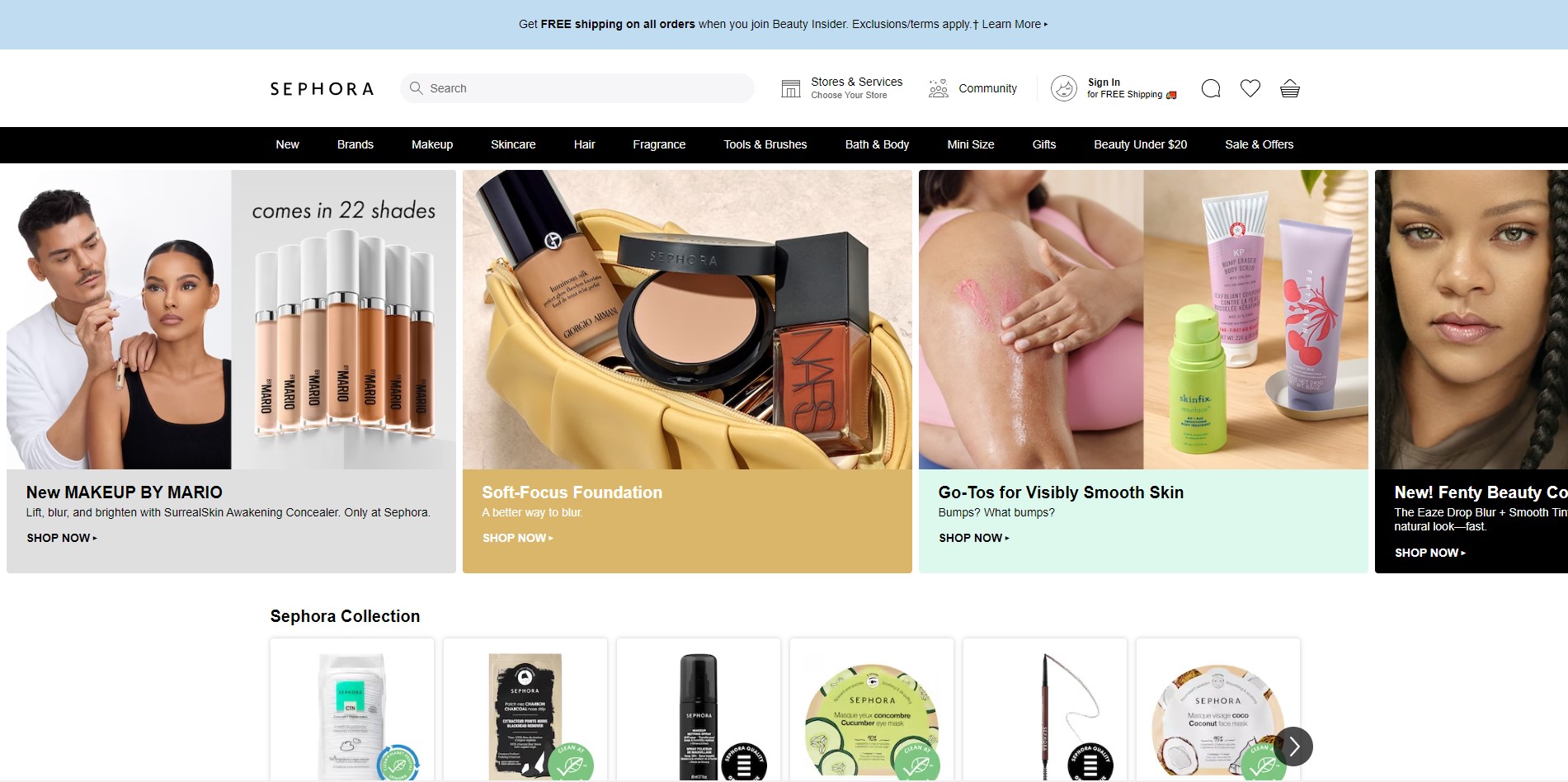
Task: Click the Sephora Collection heading
Action: click(345, 616)
